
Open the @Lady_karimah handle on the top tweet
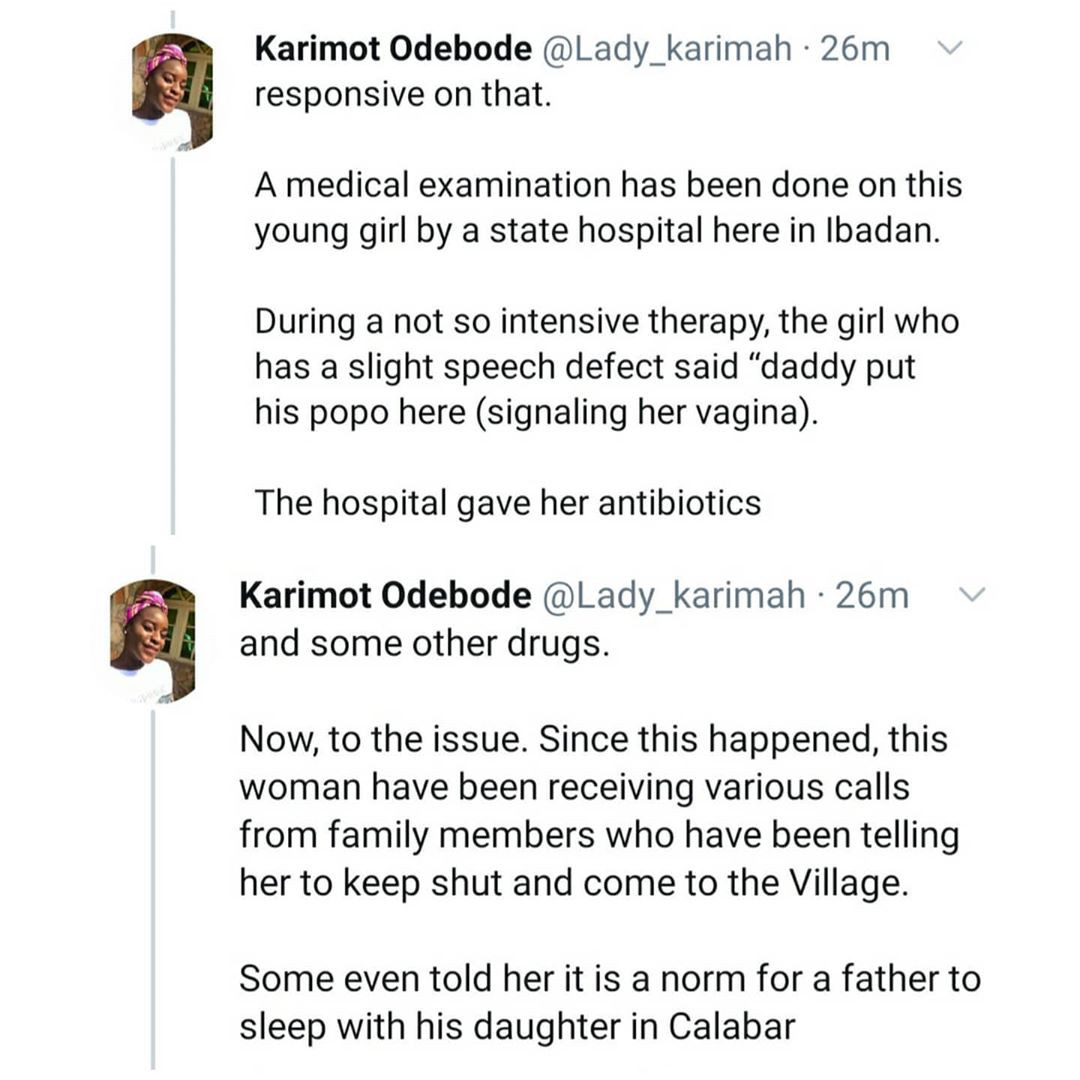[x=667, y=50]
